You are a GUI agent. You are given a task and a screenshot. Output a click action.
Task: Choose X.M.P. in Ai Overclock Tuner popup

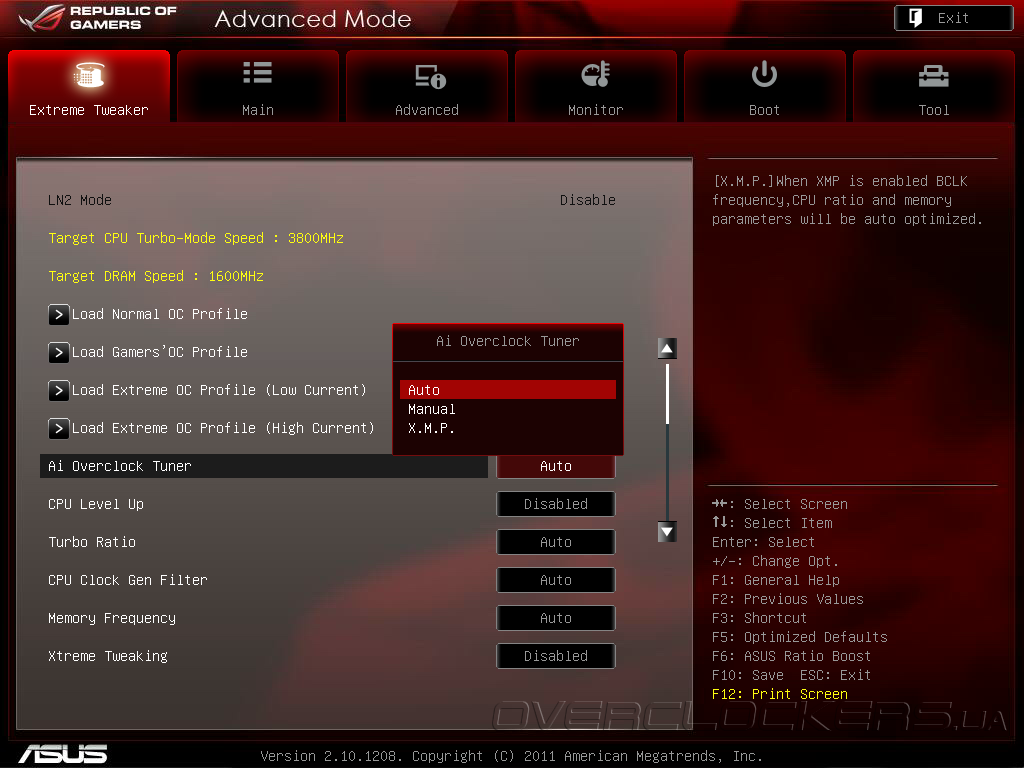(507, 428)
